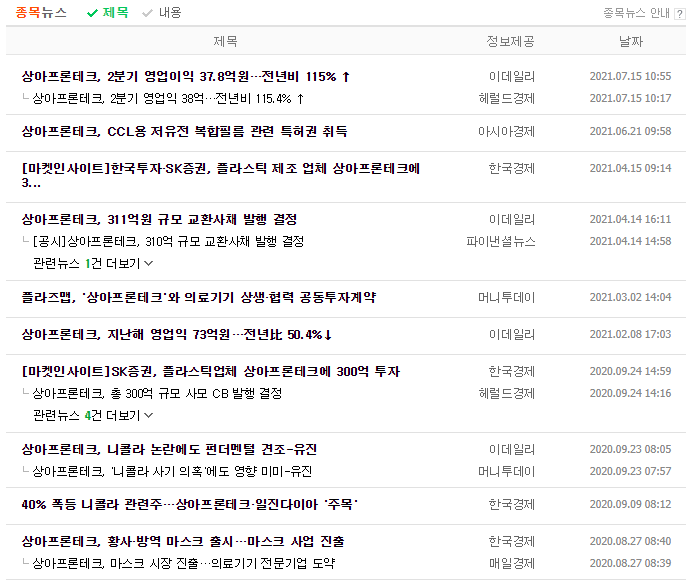Open article 마스크 시장 진출…의료기기 전문기업 도약

183,563
